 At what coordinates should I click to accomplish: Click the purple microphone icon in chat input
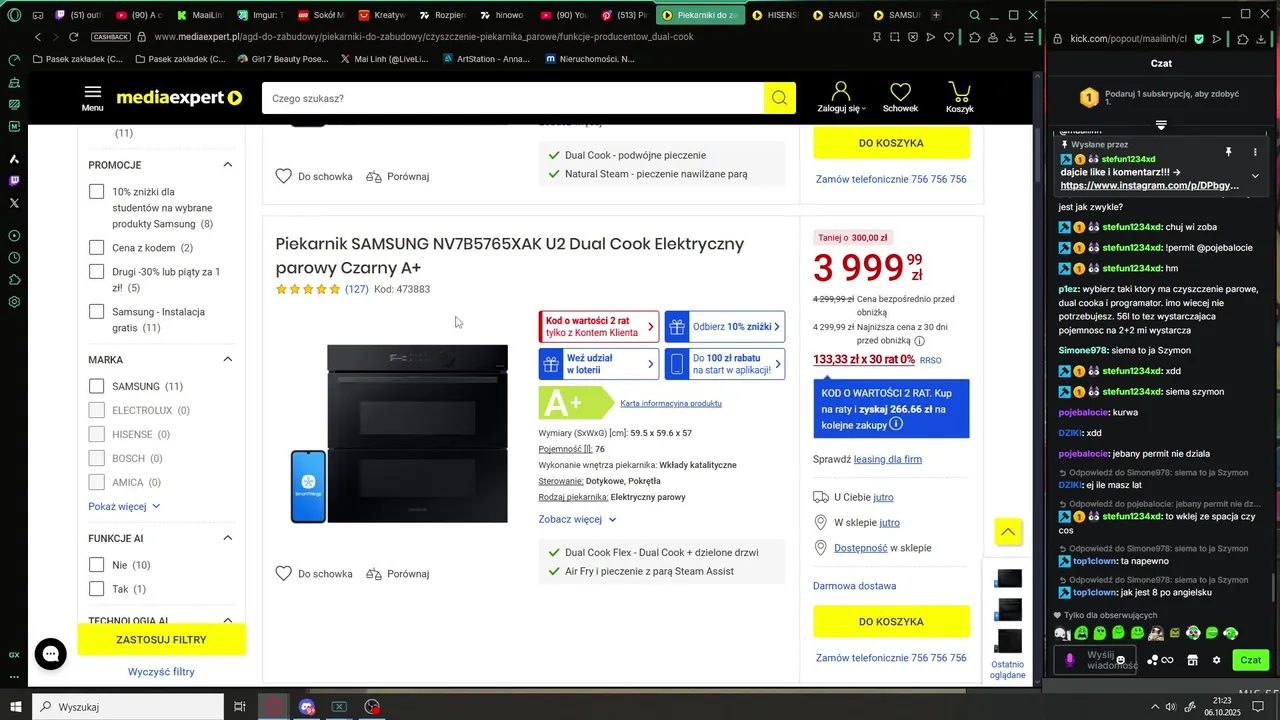[1069, 660]
